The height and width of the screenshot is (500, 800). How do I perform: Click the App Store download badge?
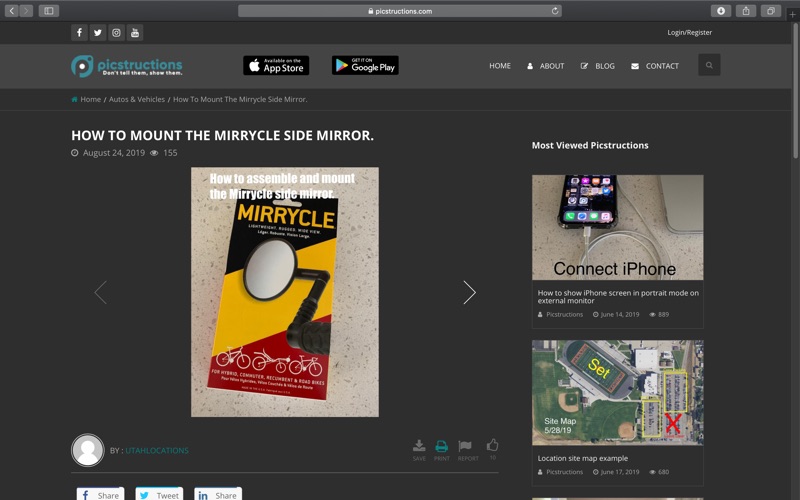coord(276,65)
